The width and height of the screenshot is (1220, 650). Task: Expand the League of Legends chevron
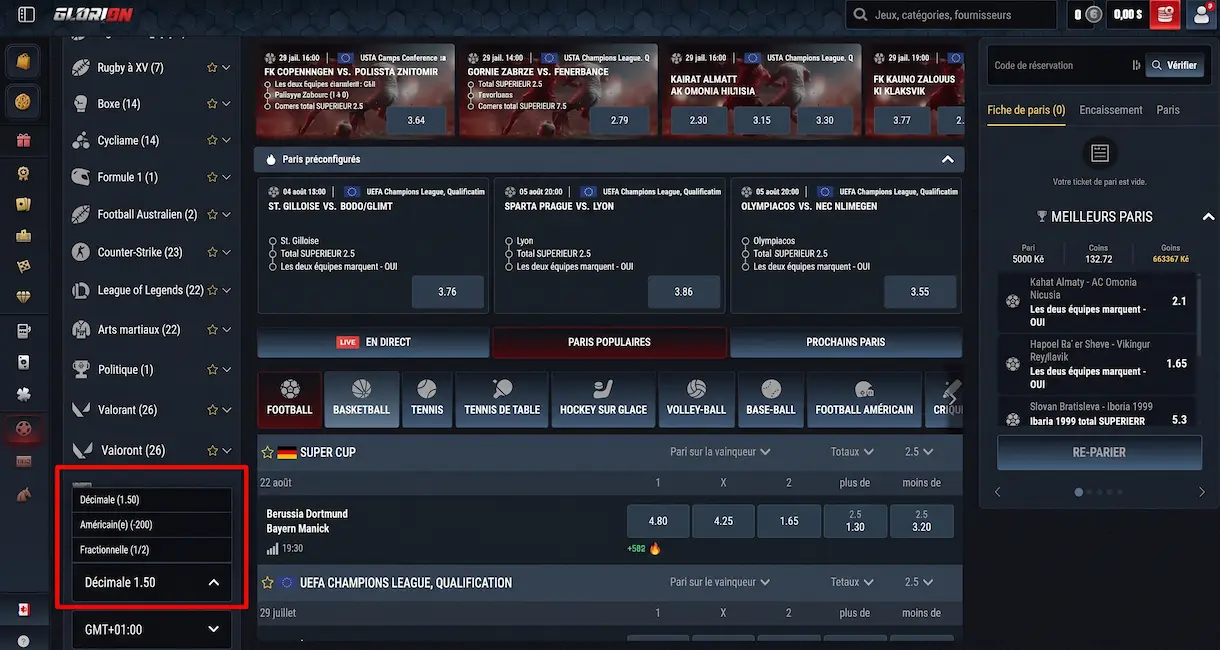(227, 290)
